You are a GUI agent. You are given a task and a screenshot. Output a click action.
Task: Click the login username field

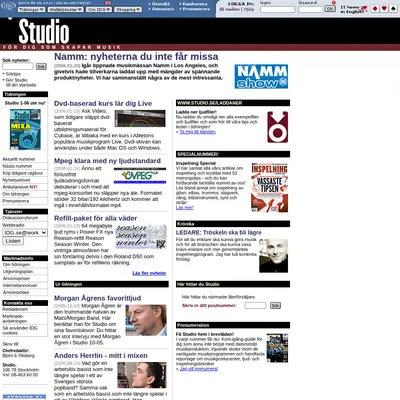(277, 9)
